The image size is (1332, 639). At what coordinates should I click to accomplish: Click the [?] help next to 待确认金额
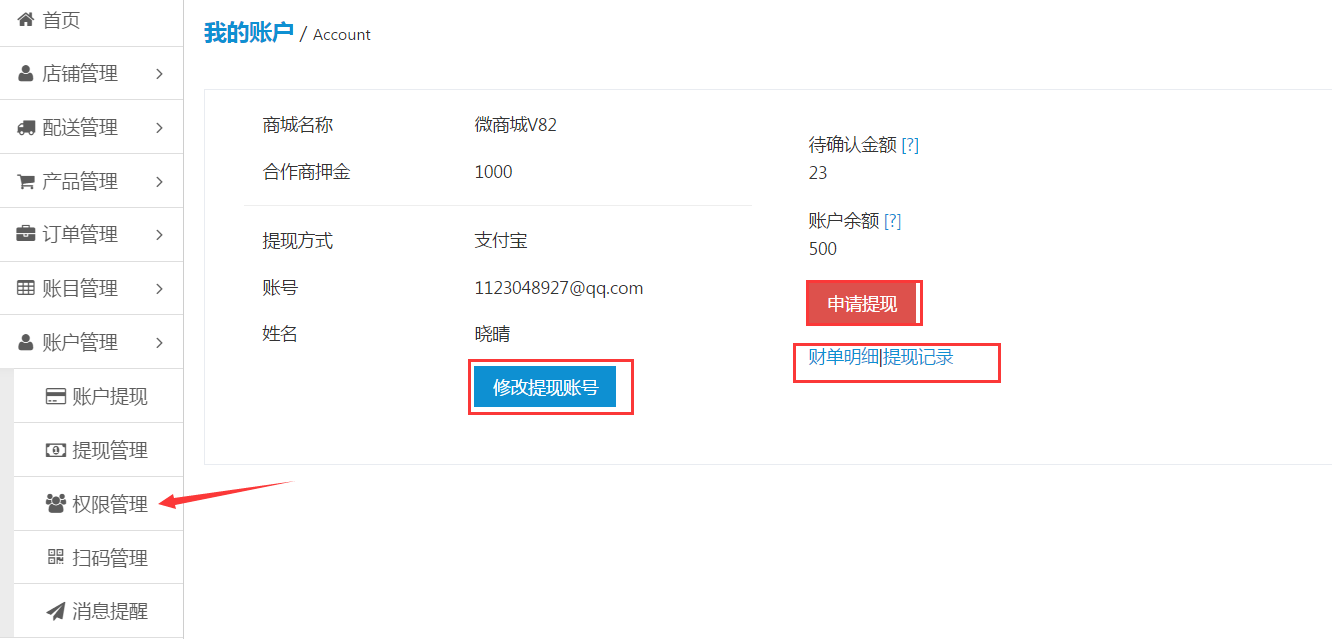tap(910, 145)
